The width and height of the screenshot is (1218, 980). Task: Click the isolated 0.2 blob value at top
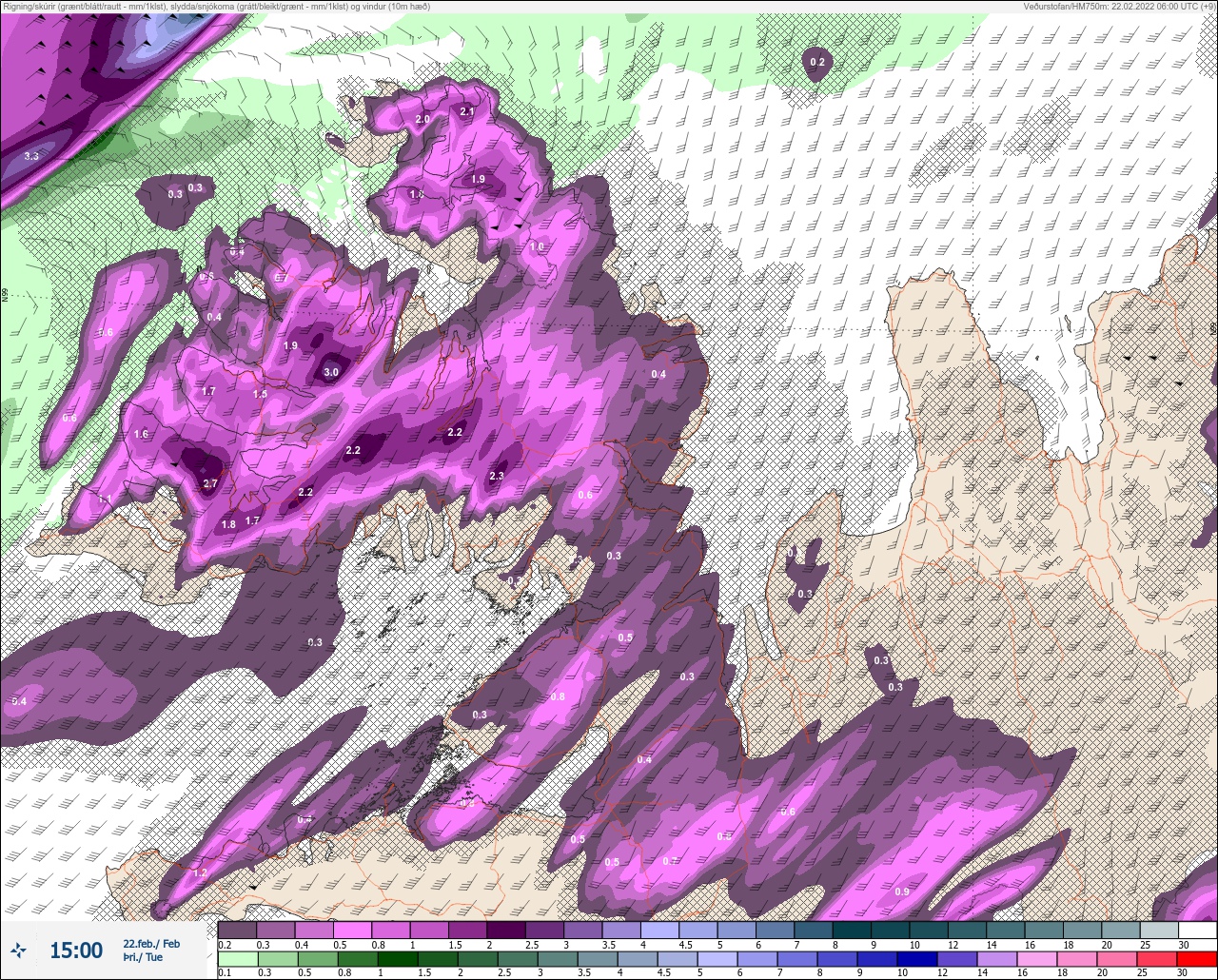tap(817, 63)
